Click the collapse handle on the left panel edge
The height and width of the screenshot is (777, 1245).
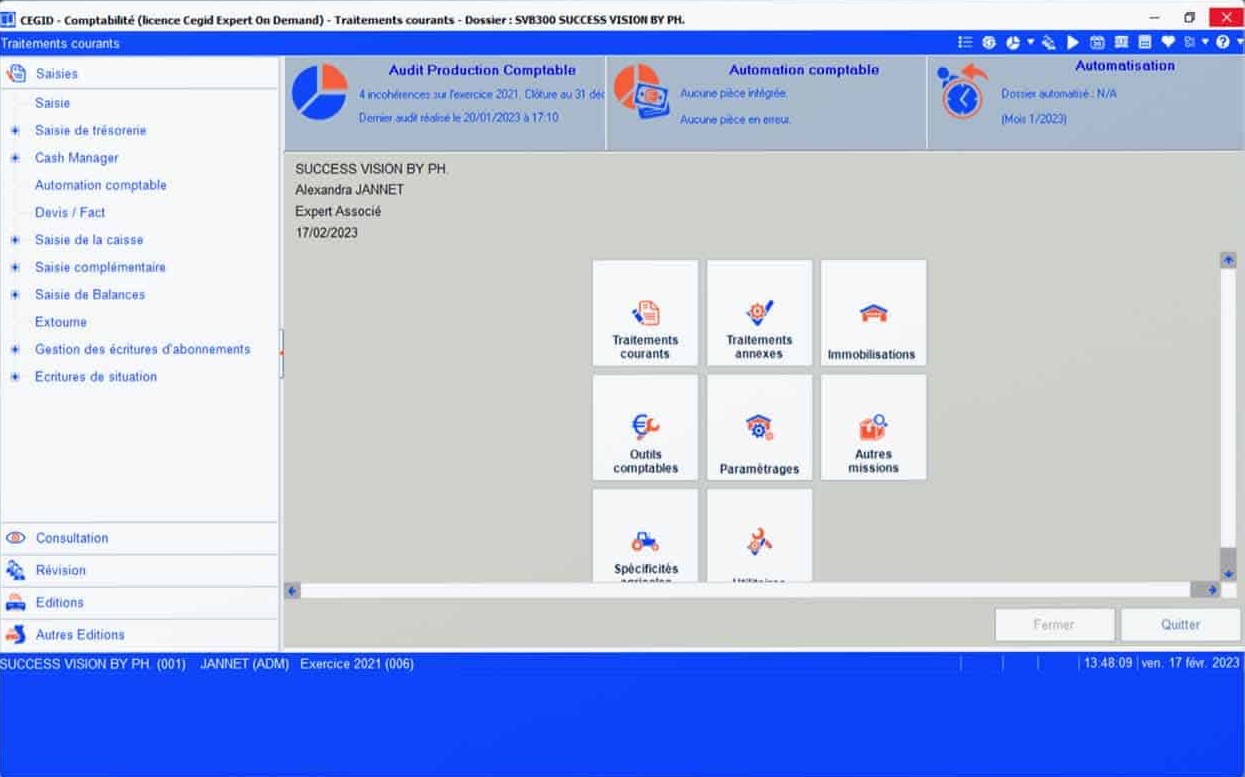coord(282,353)
